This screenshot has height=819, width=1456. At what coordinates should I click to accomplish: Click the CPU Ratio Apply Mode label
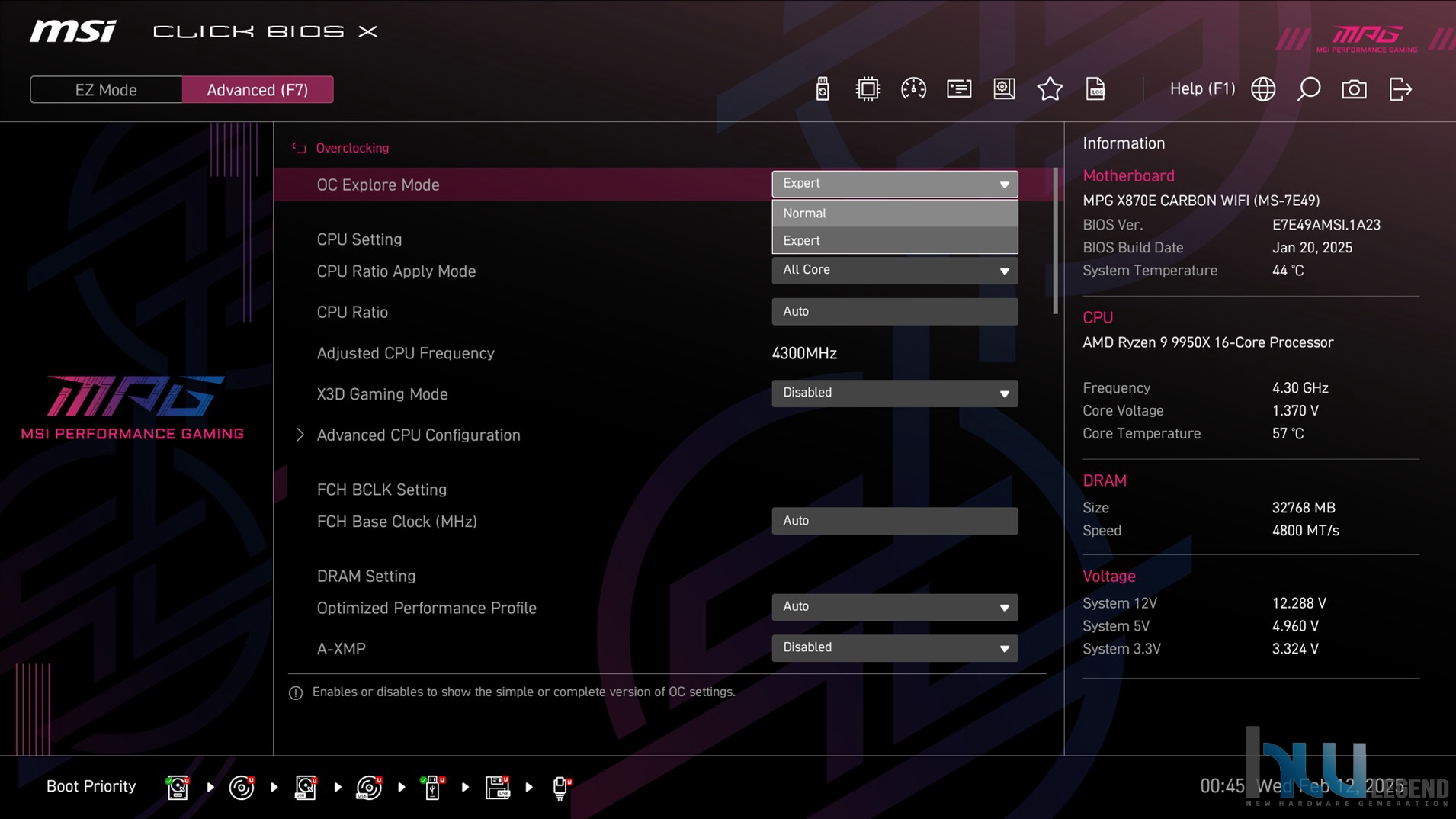(x=396, y=271)
